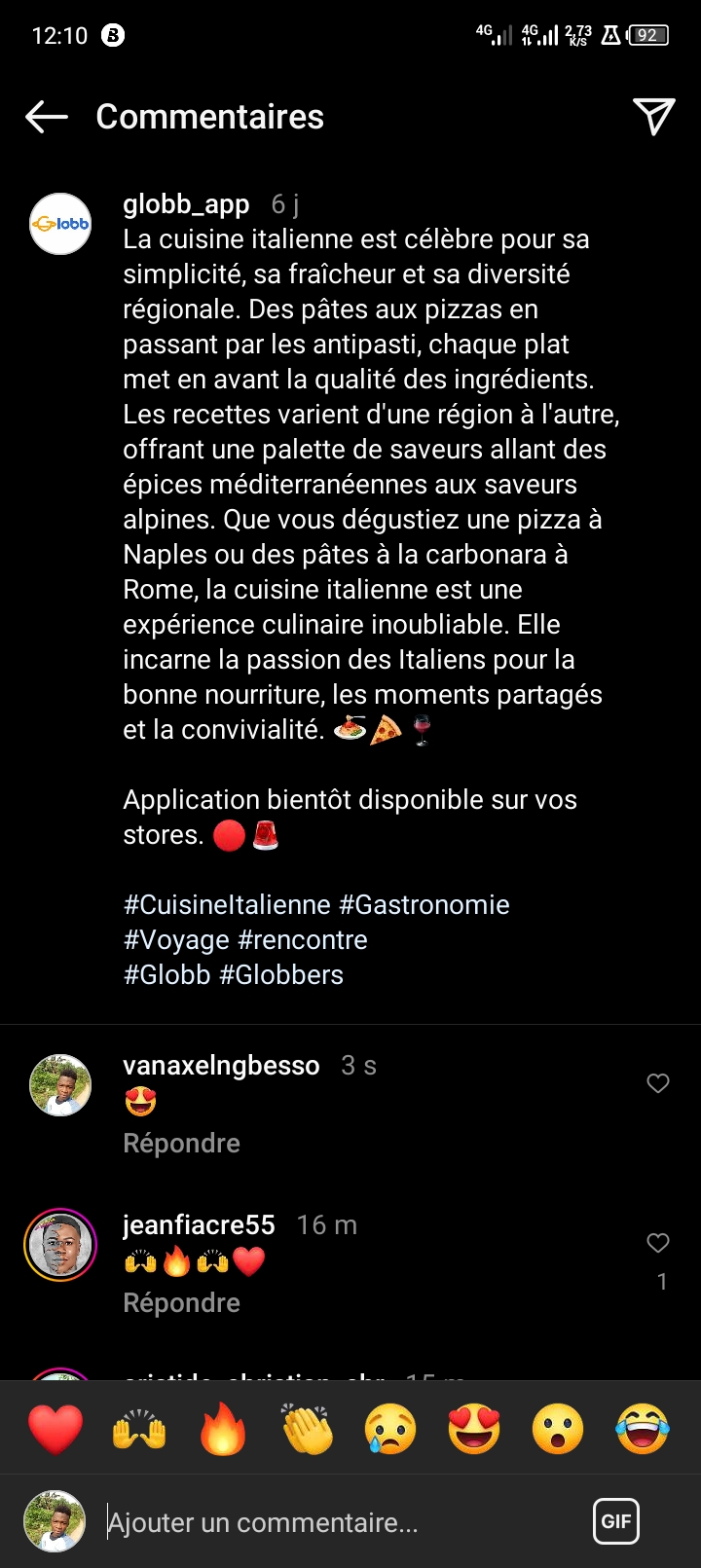
Task: Insert the red heart quick emoji
Action: point(55,1428)
